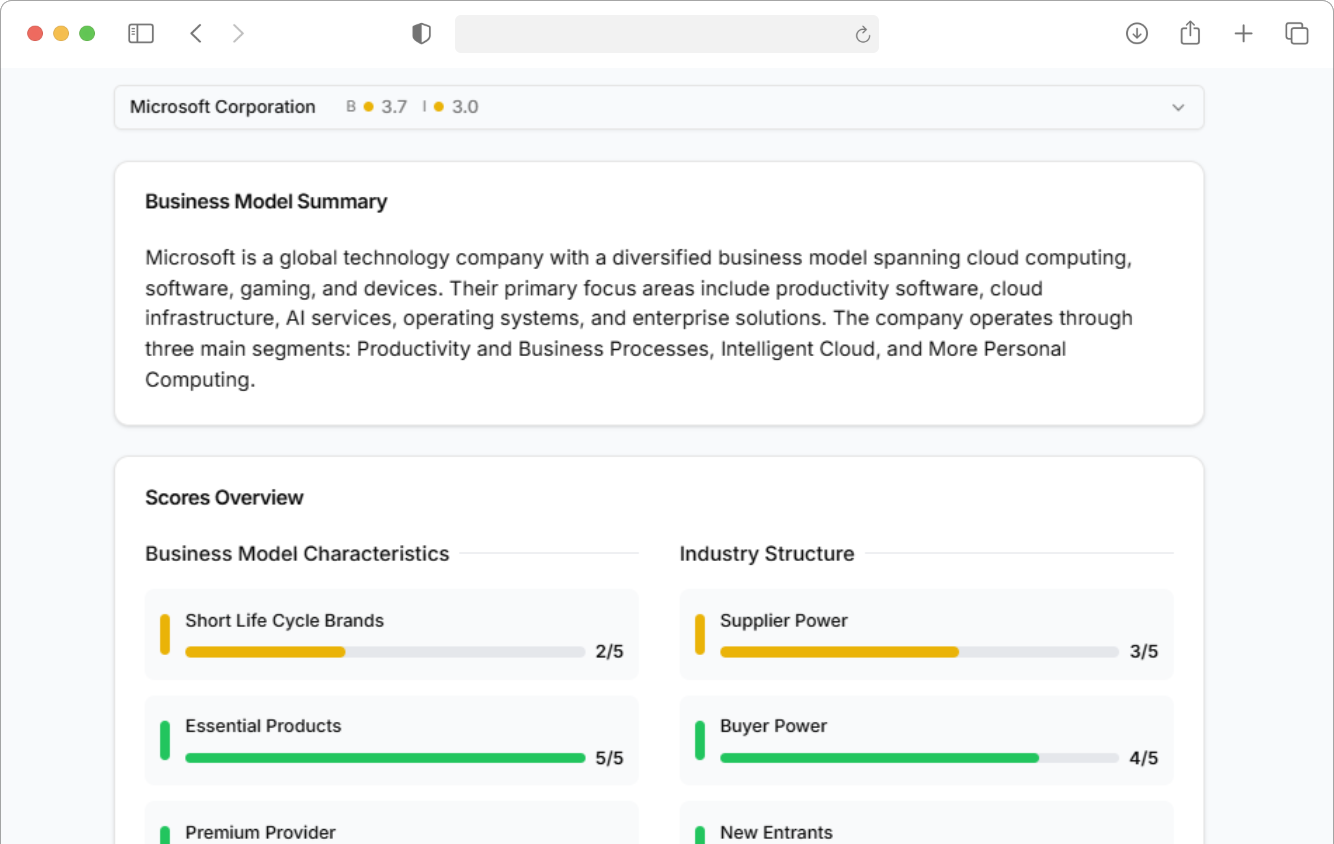Click the Buyer Power label

coord(774,726)
